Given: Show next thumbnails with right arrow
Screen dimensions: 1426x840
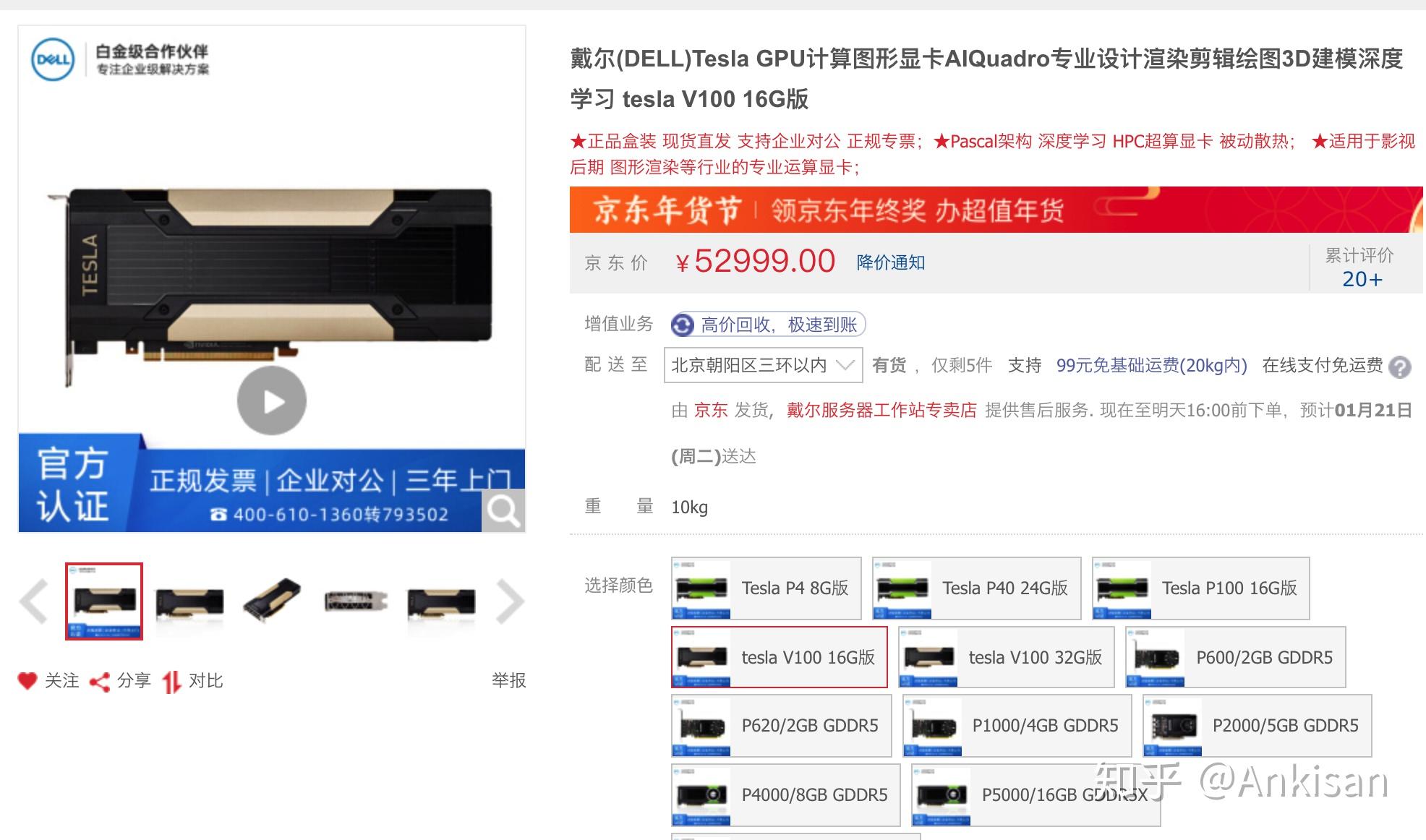Looking at the screenshot, I should coord(510,601).
